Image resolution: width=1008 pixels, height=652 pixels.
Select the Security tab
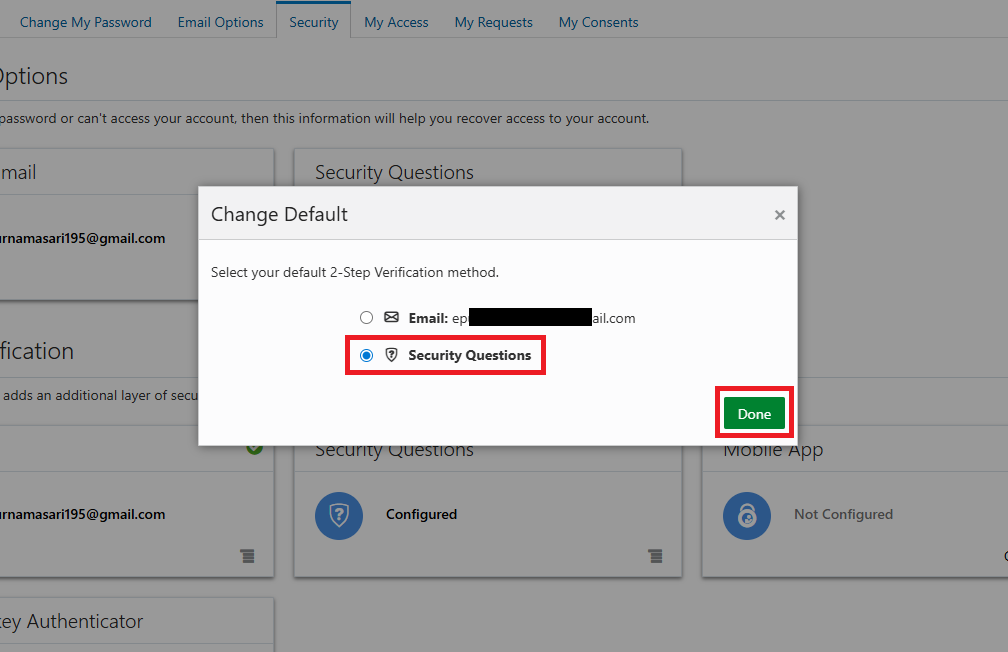314,23
